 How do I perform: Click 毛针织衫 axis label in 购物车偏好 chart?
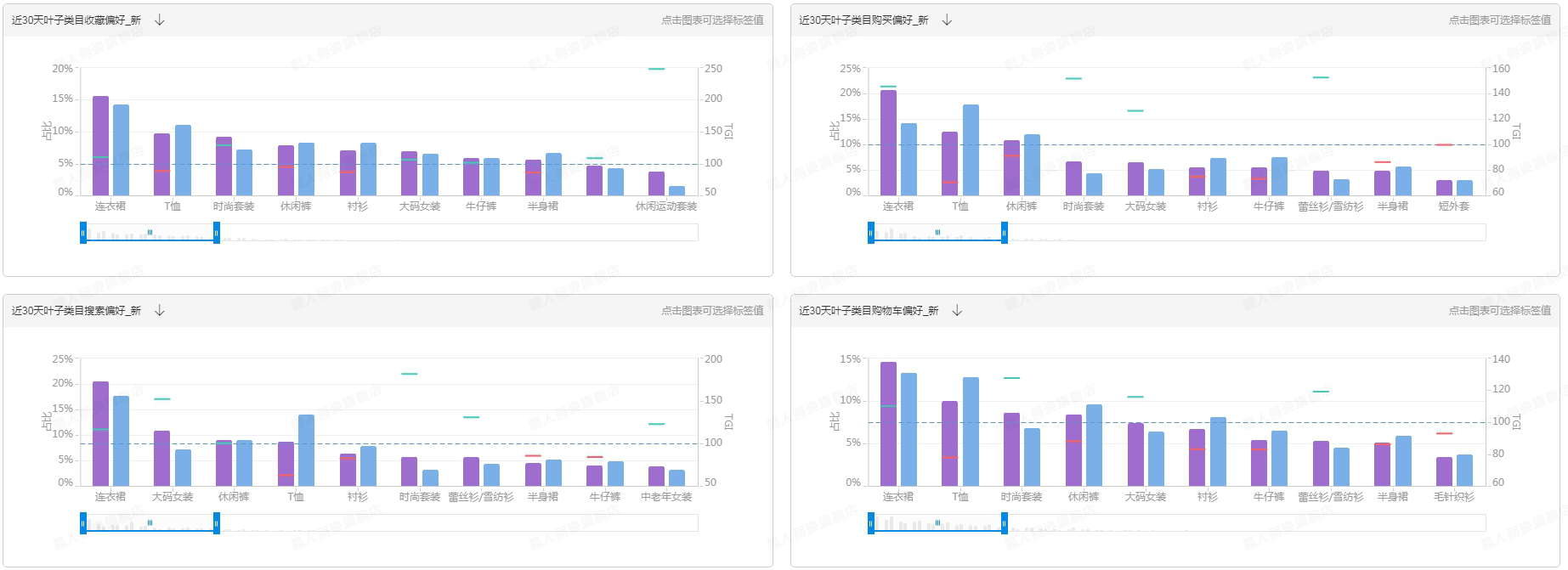click(x=1453, y=497)
